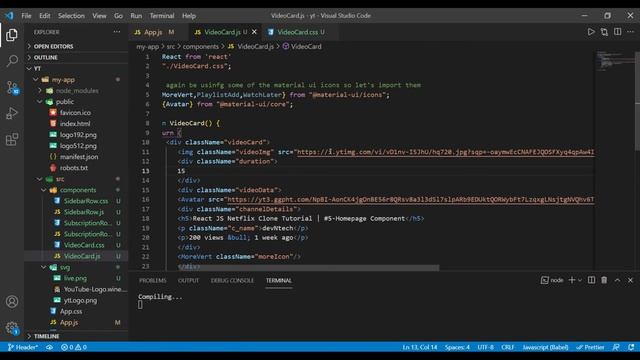Open the Accounts menu icon

tap(12, 302)
